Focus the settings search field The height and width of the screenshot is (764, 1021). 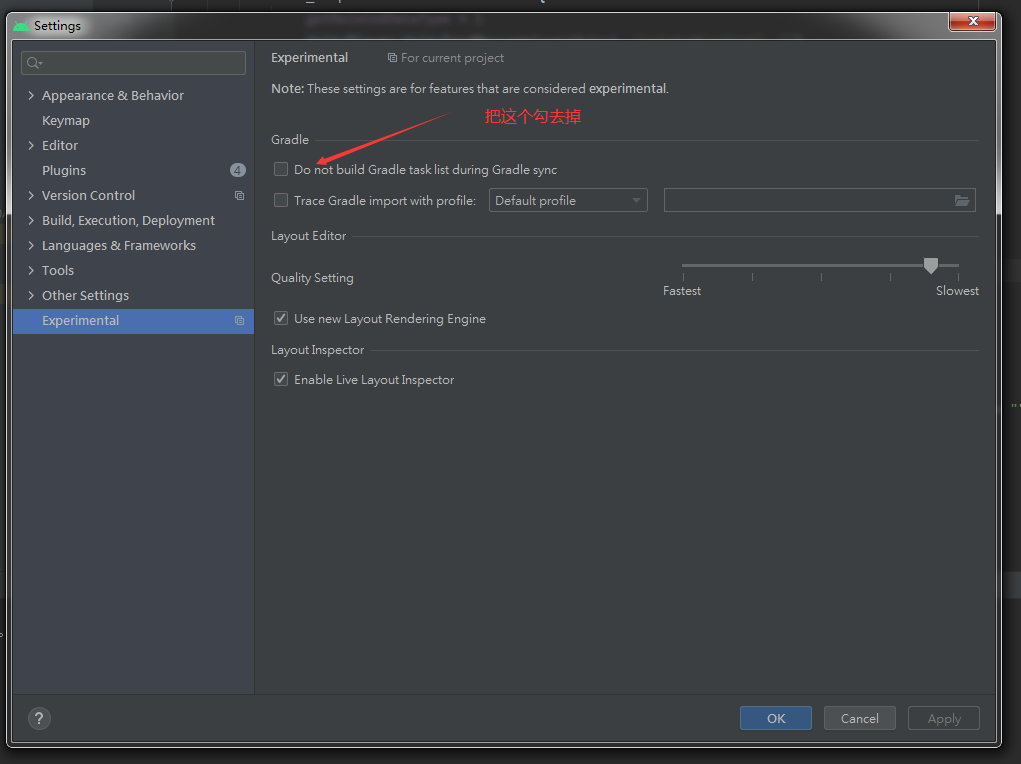pyautogui.click(x=133, y=63)
